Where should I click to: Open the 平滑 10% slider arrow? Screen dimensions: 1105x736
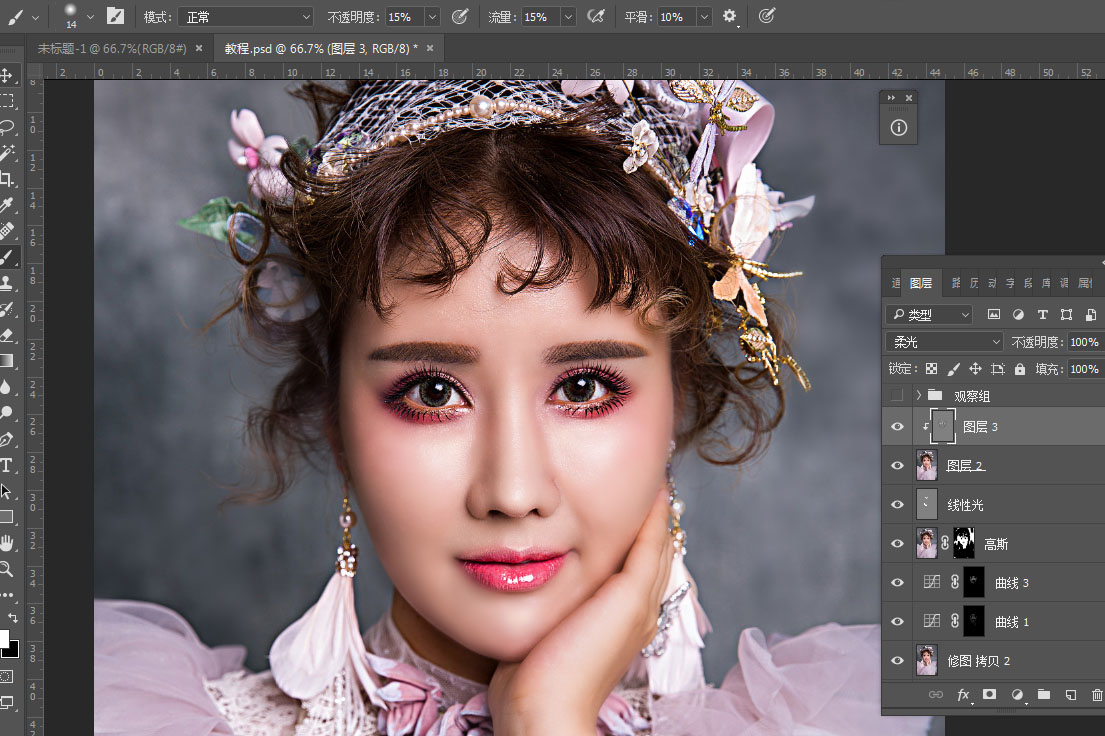[704, 16]
